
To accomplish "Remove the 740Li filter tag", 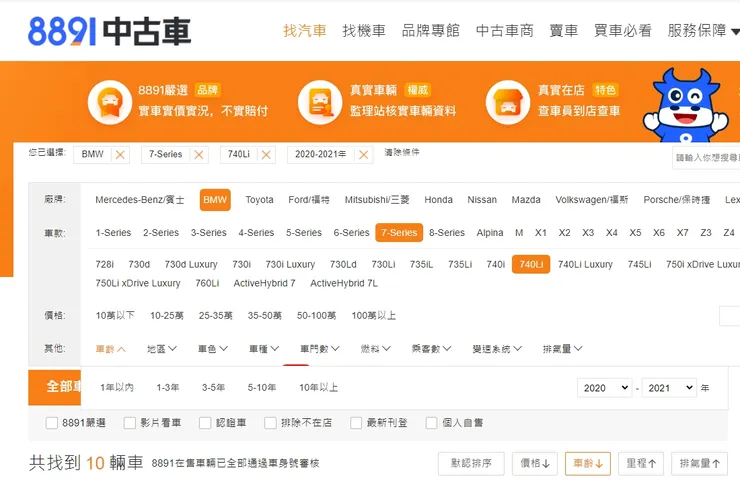I will pos(266,155).
